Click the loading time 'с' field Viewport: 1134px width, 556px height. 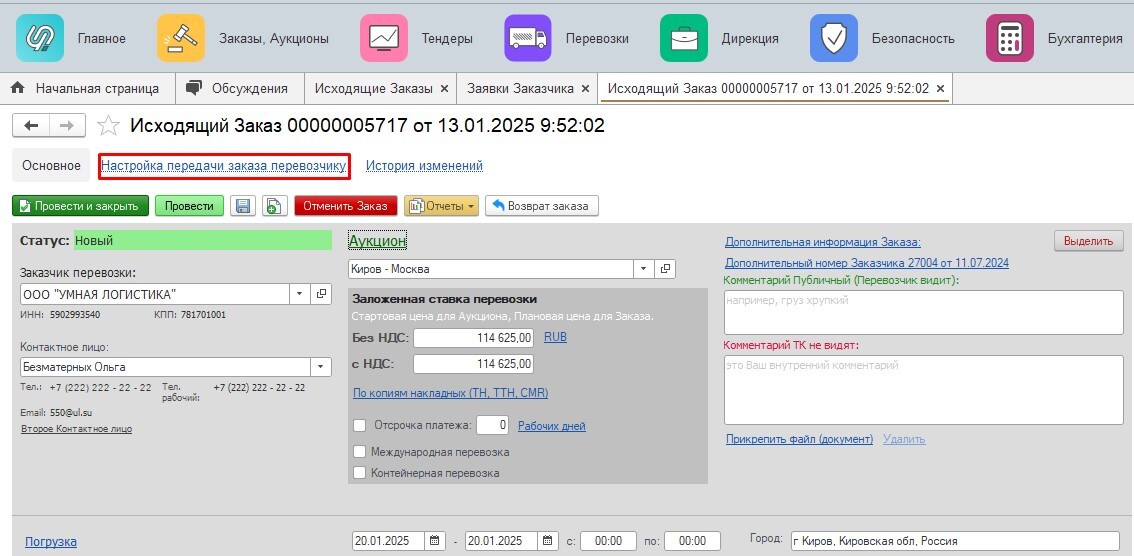click(608, 541)
